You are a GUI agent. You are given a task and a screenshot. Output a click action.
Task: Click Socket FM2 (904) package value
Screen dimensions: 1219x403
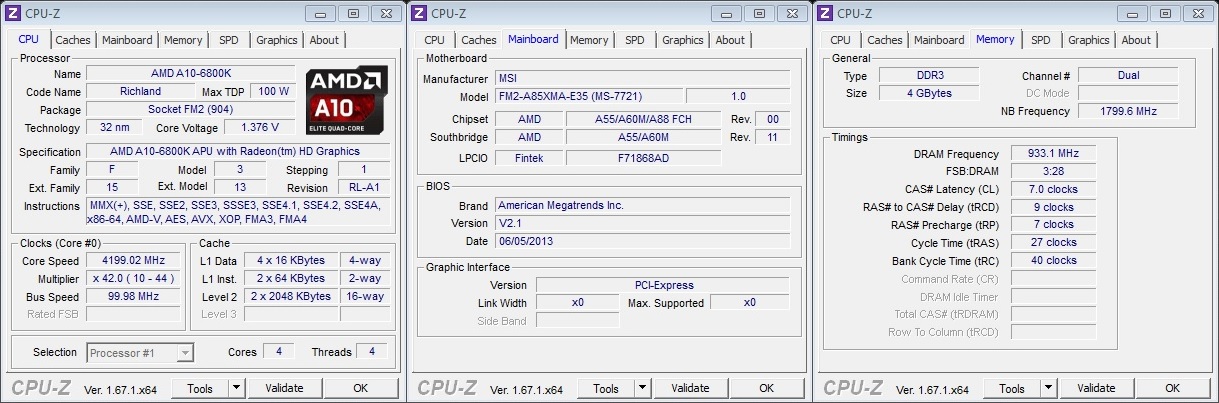click(x=190, y=109)
